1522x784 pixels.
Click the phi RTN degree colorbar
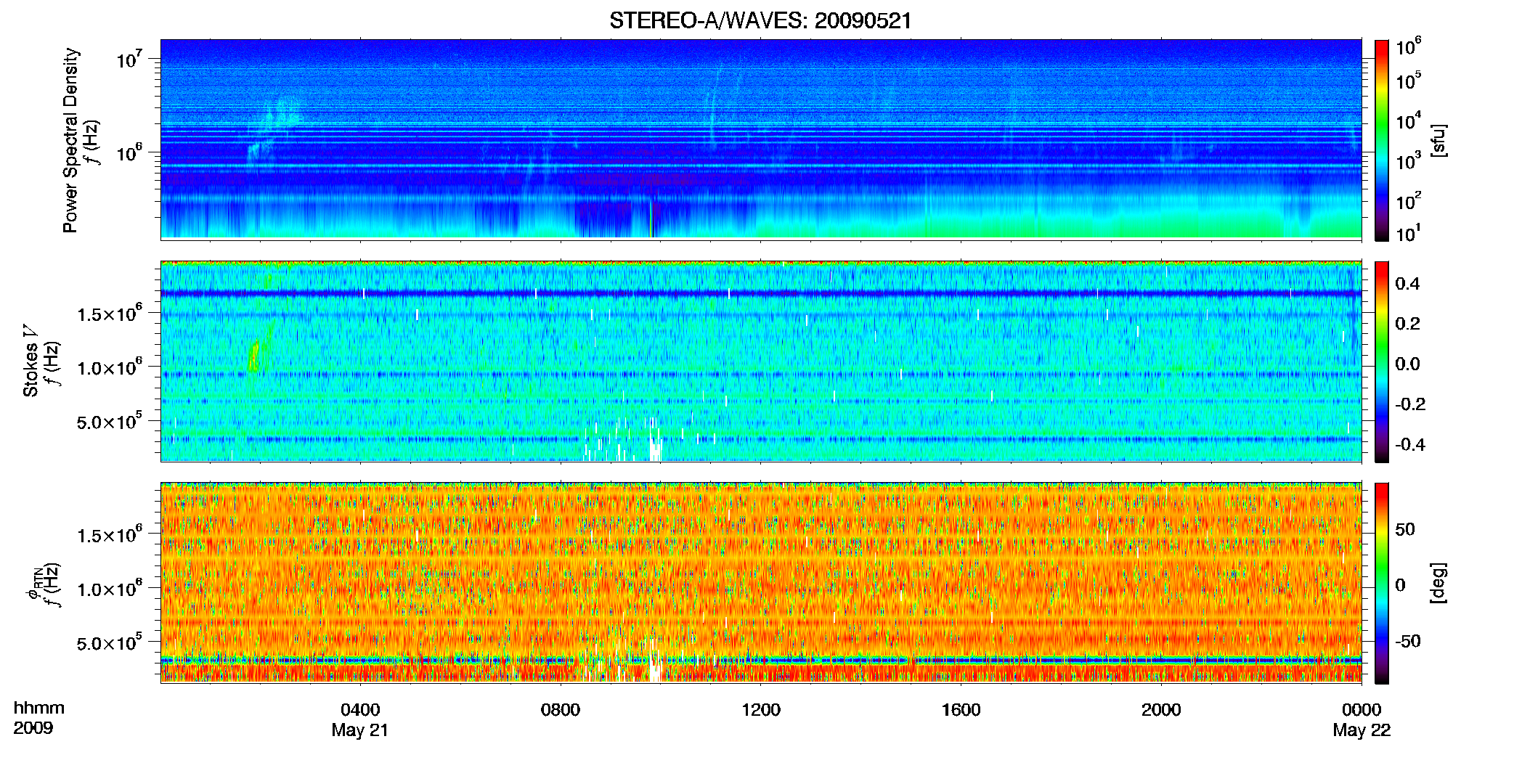tap(1382, 583)
